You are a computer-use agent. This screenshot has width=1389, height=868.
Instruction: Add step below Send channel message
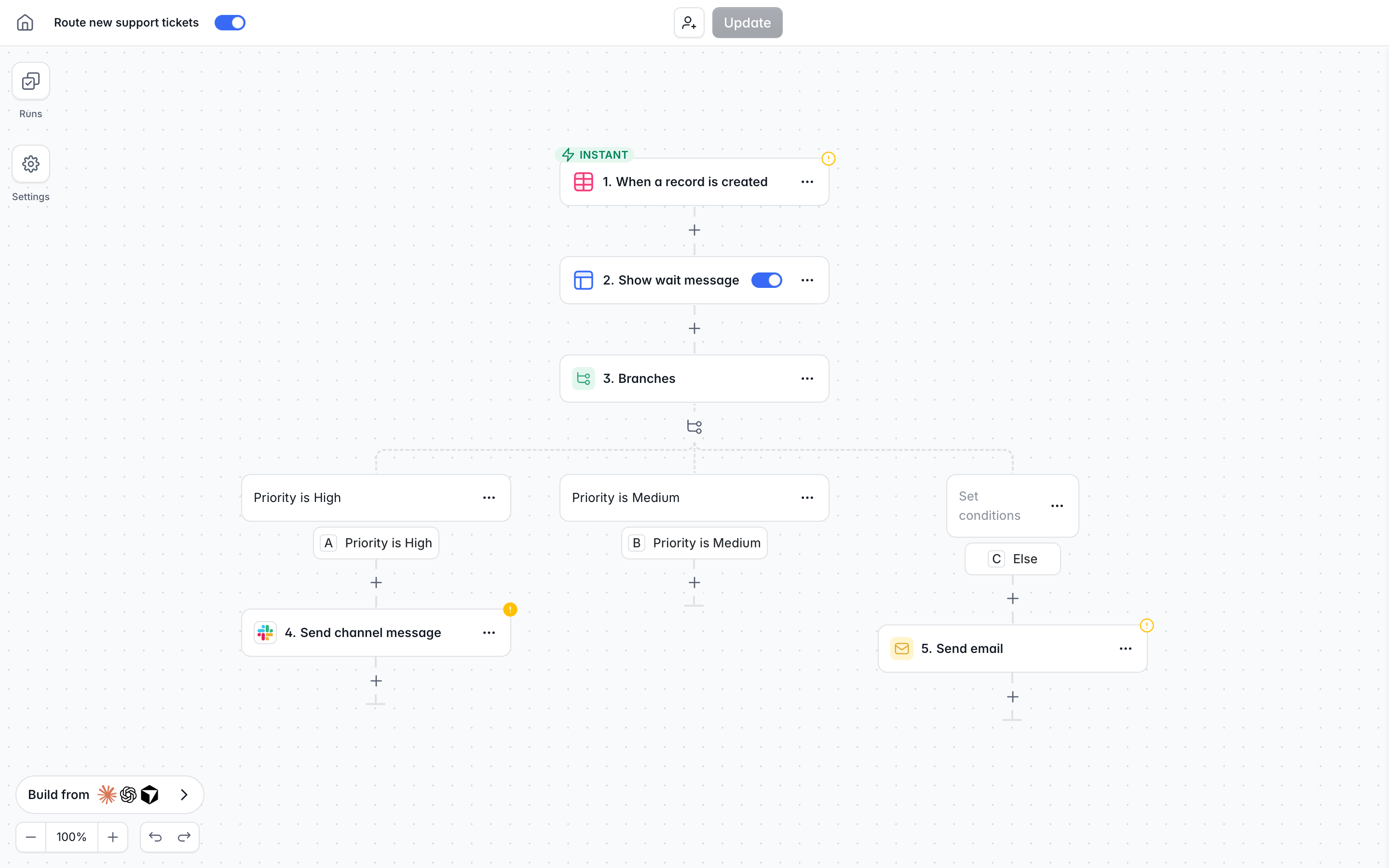376,681
